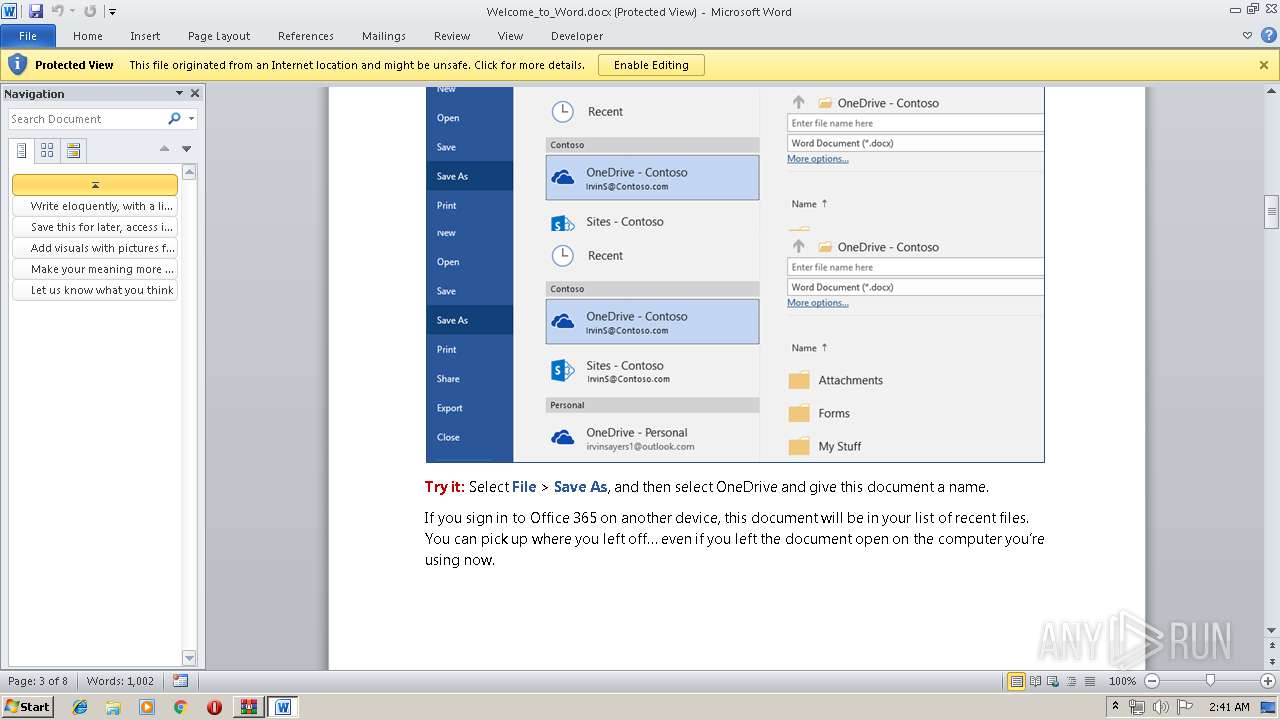Viewport: 1280px width, 720px height.
Task: Open the find options dropdown arrow
Action: (x=191, y=119)
